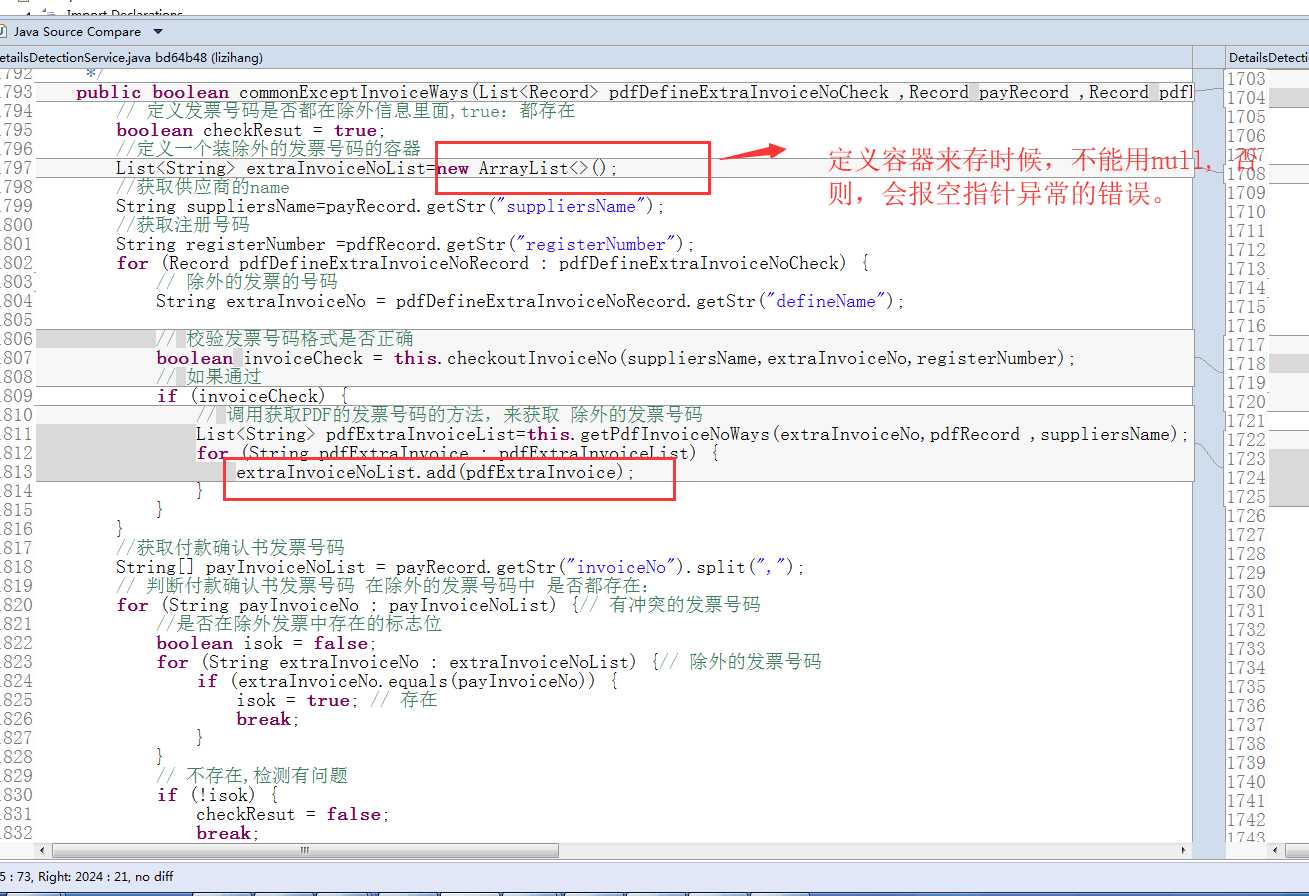This screenshot has width=1309, height=896.
Task: Click the 'boolean isok = false;' line
Action: coord(266,643)
